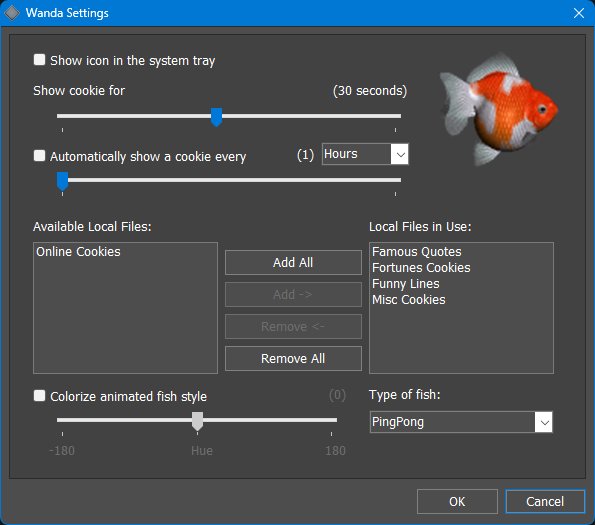This screenshot has height=525, width=595.
Task: Dismiss the dialog with Cancel button
Action: point(545,501)
